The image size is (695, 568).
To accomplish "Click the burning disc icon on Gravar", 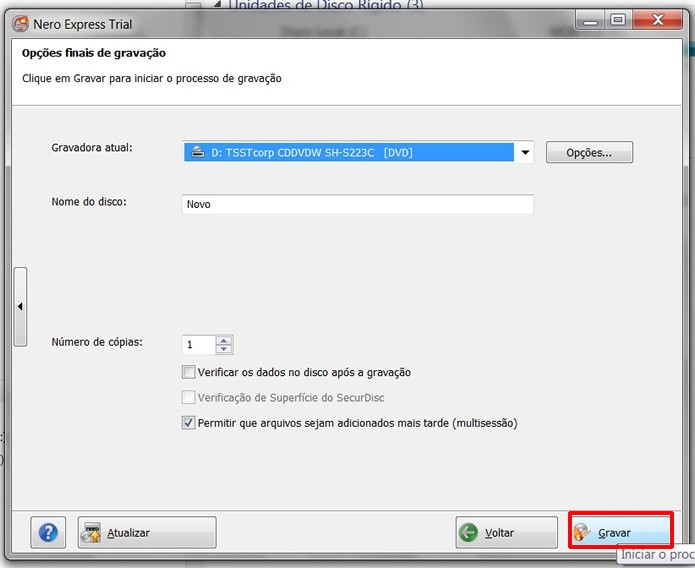I will pos(581,533).
